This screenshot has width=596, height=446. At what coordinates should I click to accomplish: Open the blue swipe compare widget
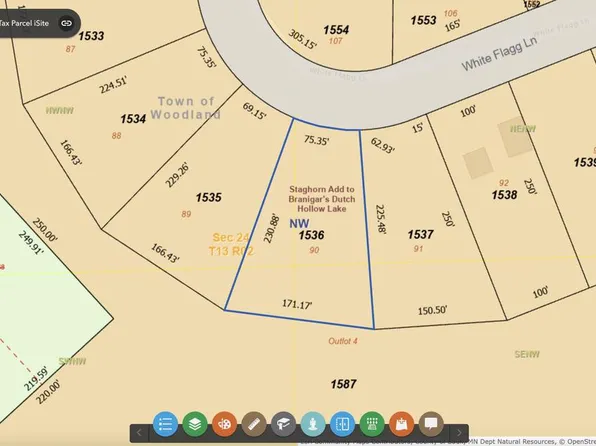[x=342, y=424]
